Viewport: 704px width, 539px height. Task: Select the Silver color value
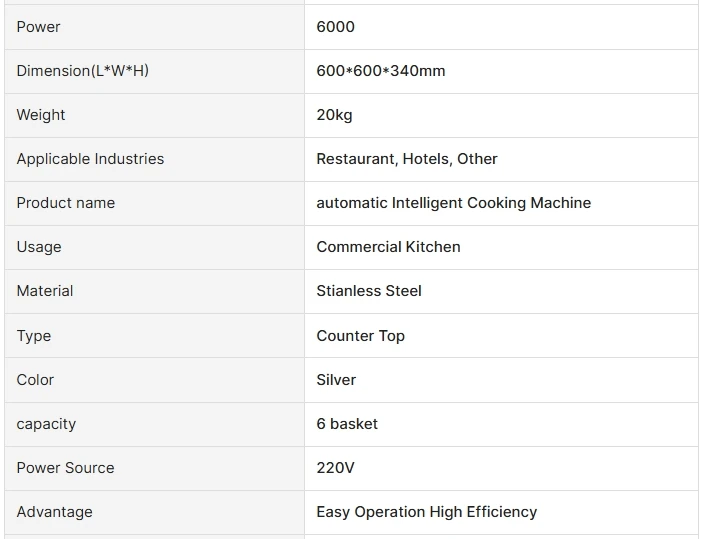336,380
